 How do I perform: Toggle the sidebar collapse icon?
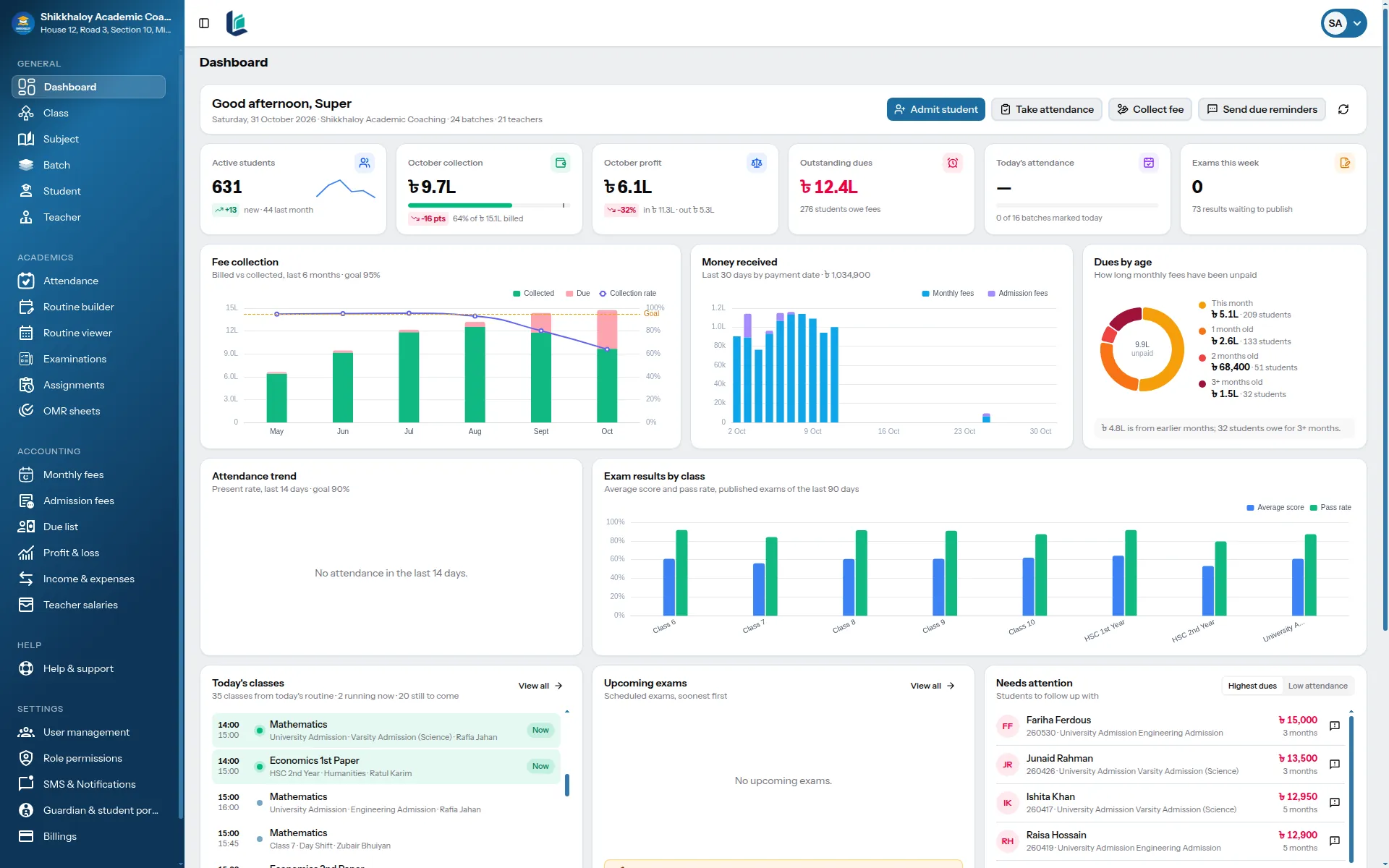point(204,23)
